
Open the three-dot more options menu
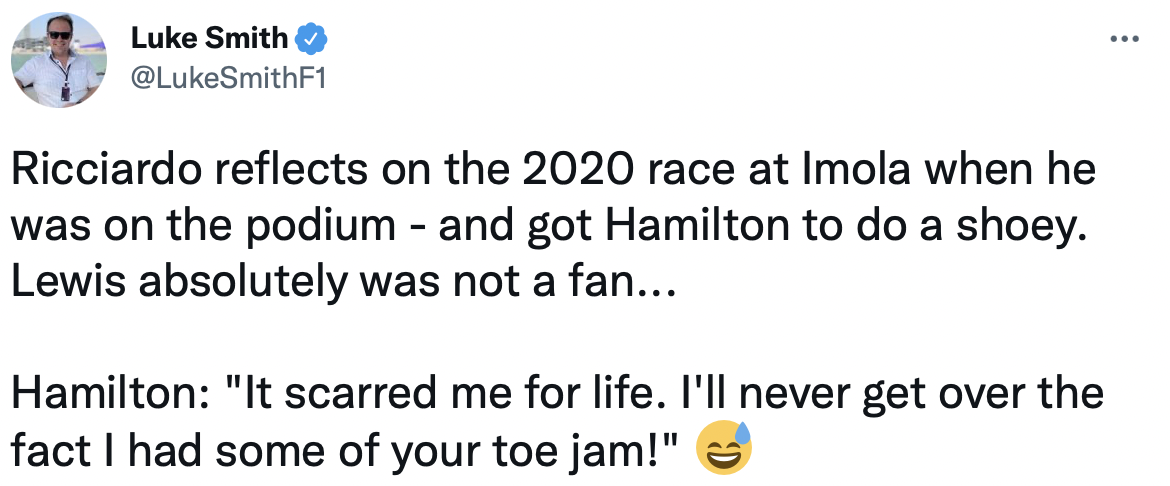click(x=1125, y=40)
